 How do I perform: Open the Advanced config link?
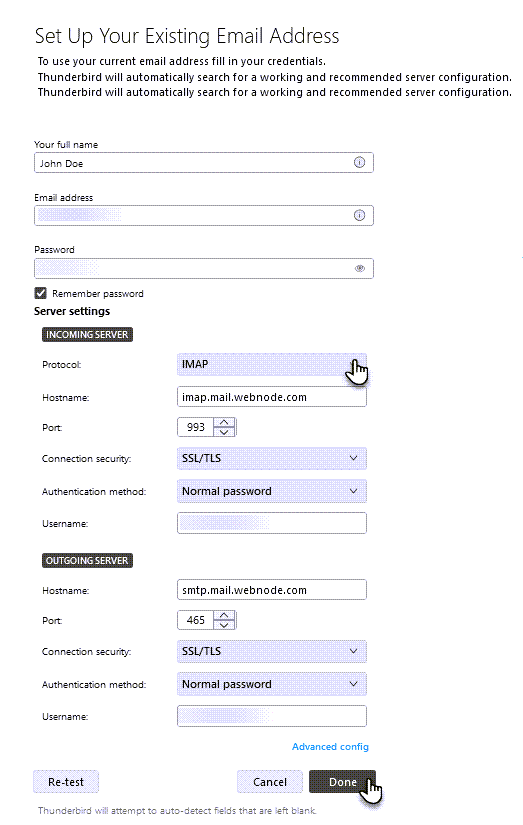coord(330,747)
